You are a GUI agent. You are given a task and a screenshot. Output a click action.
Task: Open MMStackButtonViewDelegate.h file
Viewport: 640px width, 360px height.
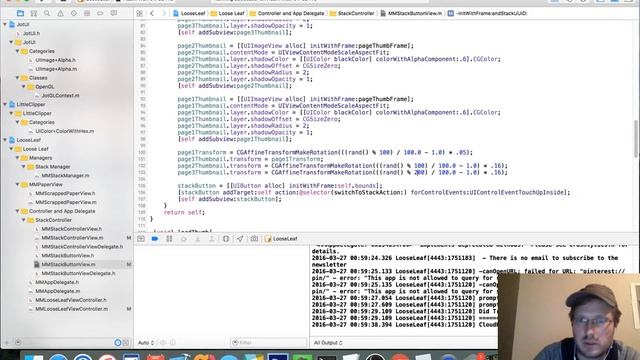(x=78, y=273)
